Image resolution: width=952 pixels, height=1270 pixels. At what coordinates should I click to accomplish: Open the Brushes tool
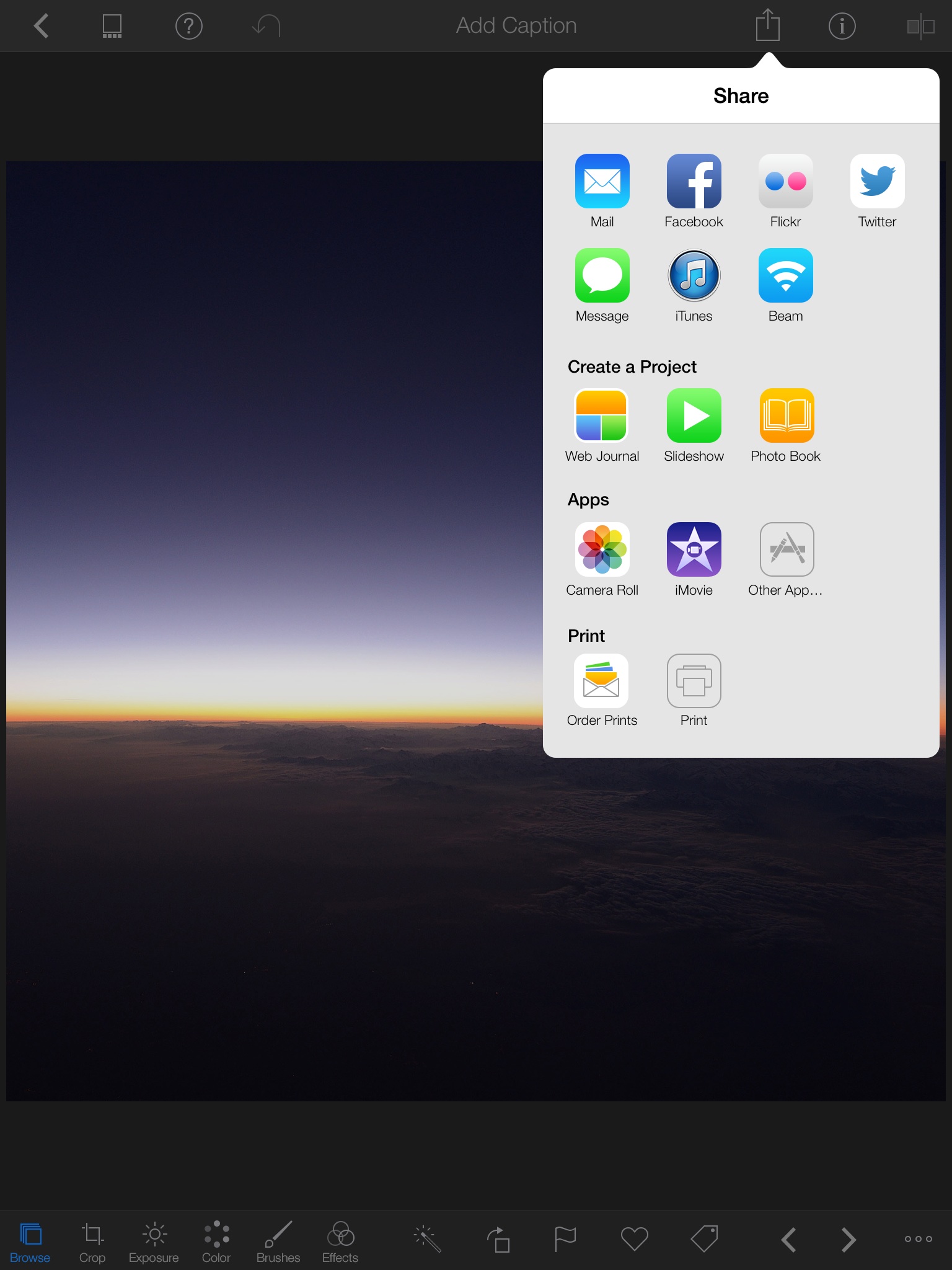[x=278, y=1242]
